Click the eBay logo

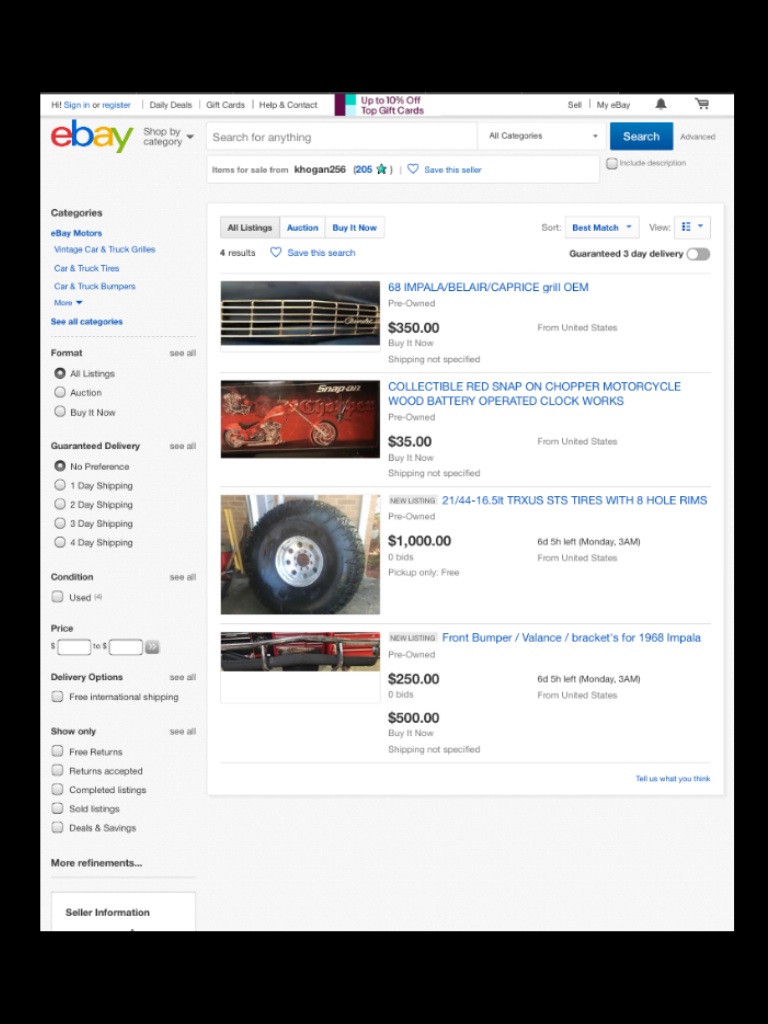(92, 136)
